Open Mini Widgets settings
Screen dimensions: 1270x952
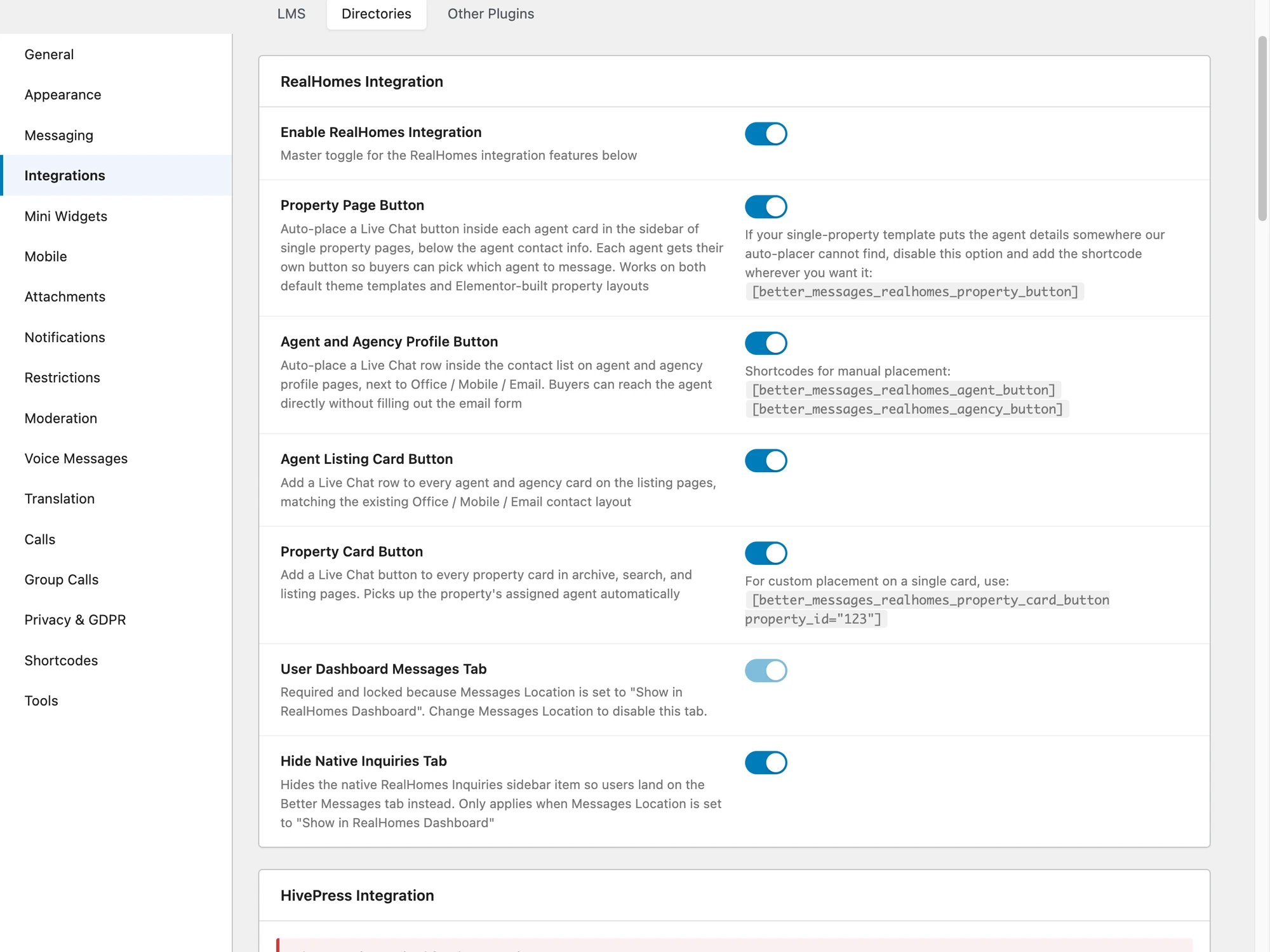116,216
